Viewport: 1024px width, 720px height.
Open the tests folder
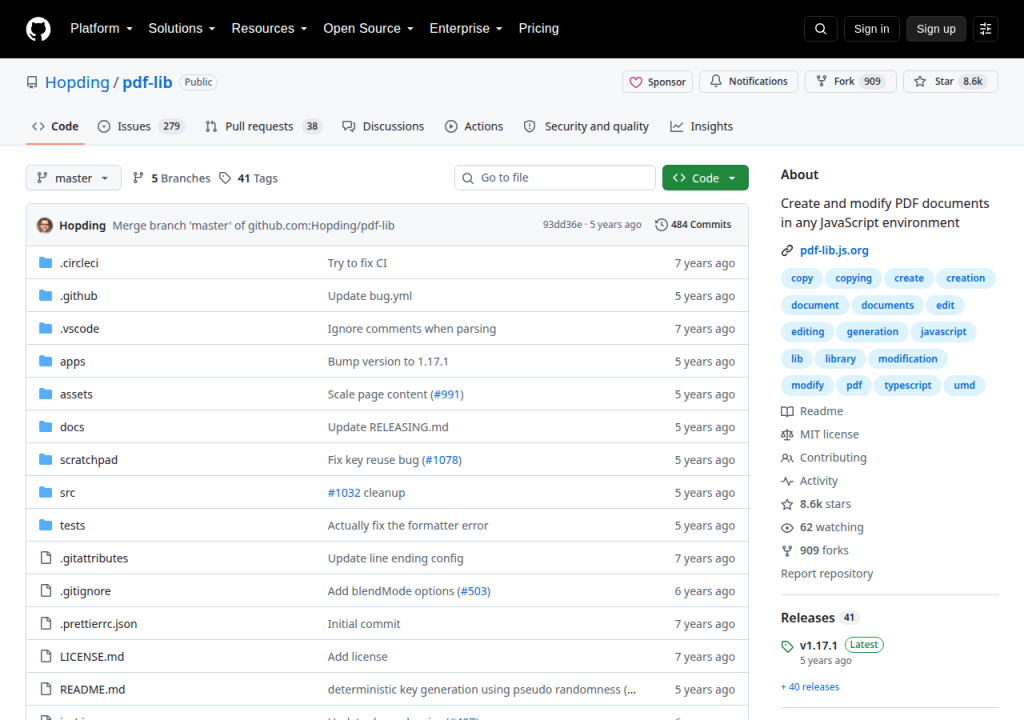coord(72,525)
